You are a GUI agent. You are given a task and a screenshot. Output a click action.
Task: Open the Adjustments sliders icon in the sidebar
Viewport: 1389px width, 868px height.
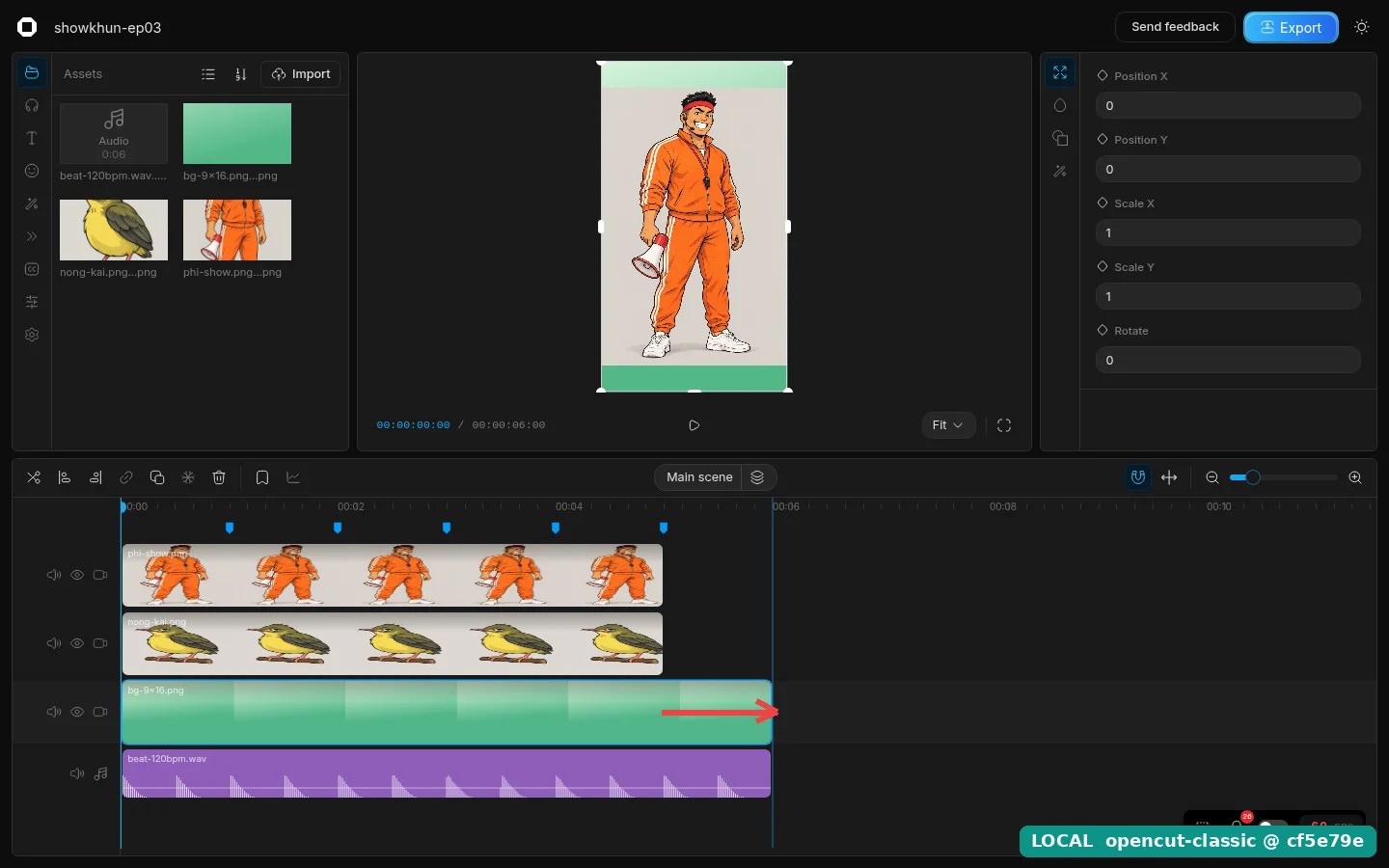click(32, 302)
